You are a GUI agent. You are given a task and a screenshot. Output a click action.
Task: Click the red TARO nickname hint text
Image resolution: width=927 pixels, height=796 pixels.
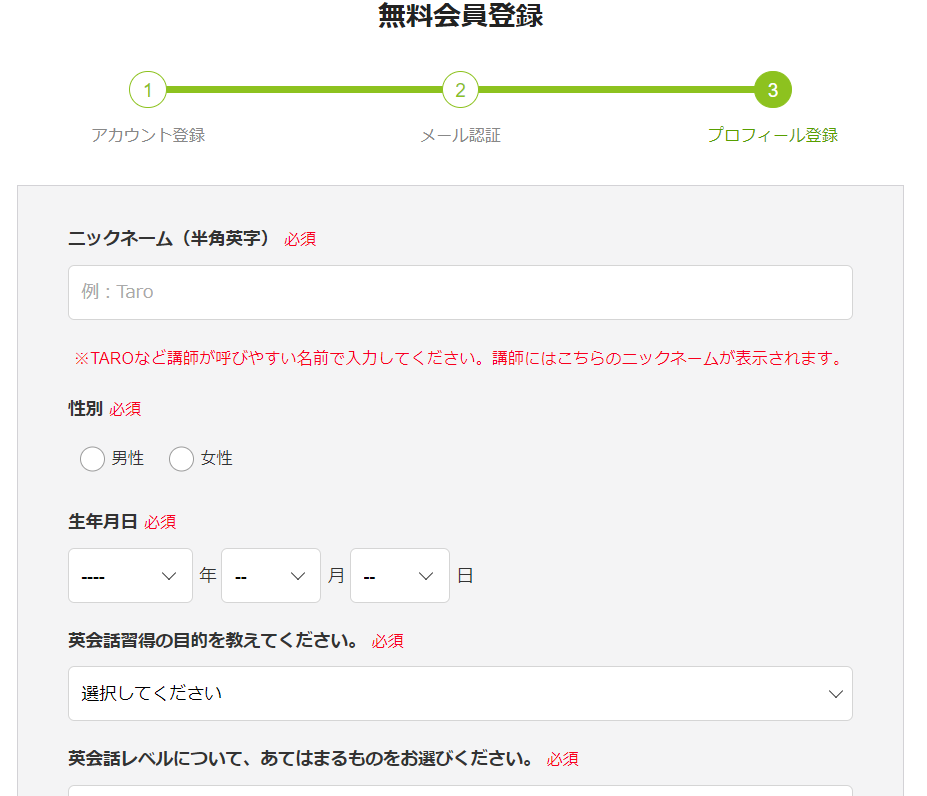coord(458,358)
